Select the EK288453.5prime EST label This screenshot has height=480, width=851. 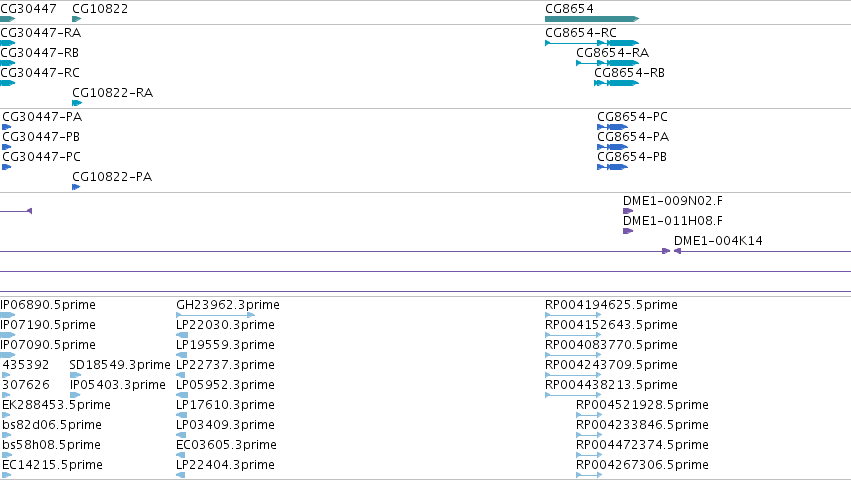[56, 405]
